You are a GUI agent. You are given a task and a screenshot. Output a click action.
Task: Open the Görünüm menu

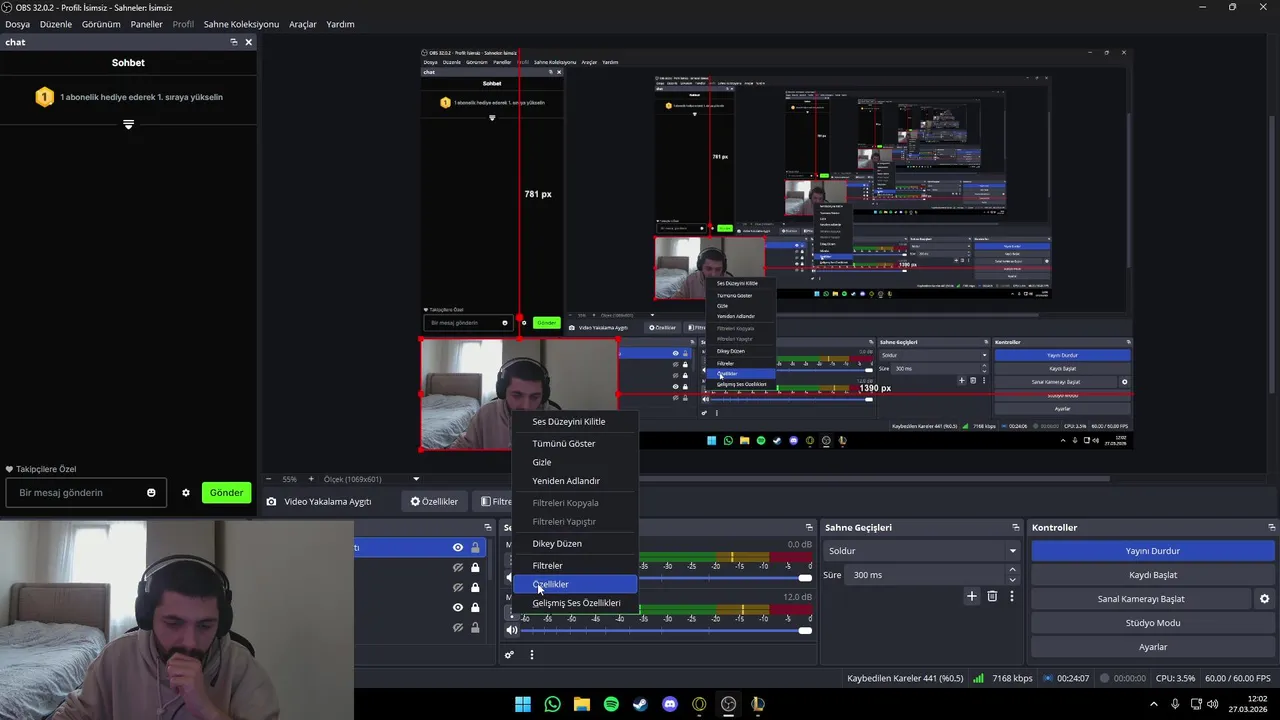click(x=101, y=24)
